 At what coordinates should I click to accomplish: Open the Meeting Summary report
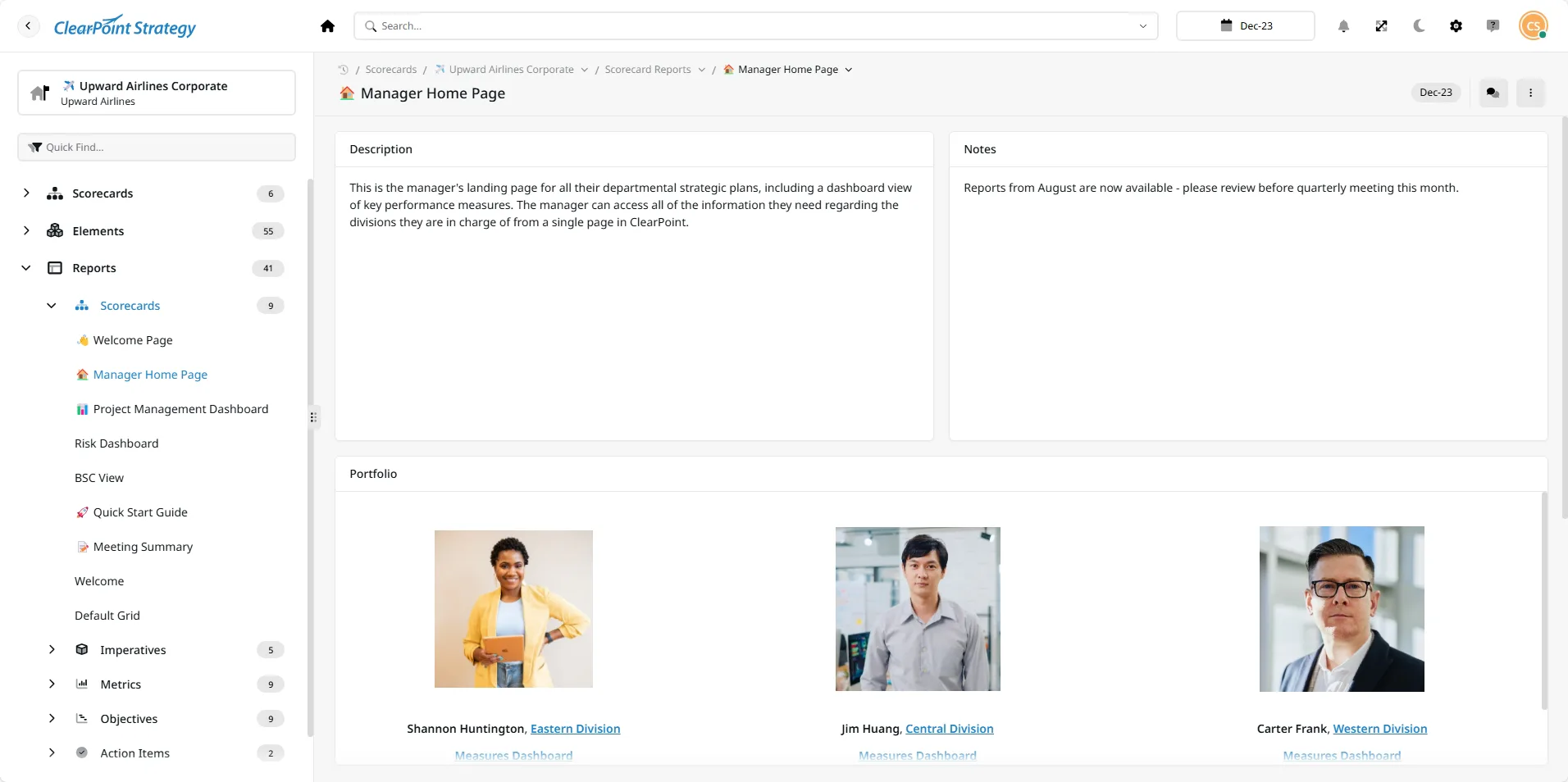(x=134, y=547)
